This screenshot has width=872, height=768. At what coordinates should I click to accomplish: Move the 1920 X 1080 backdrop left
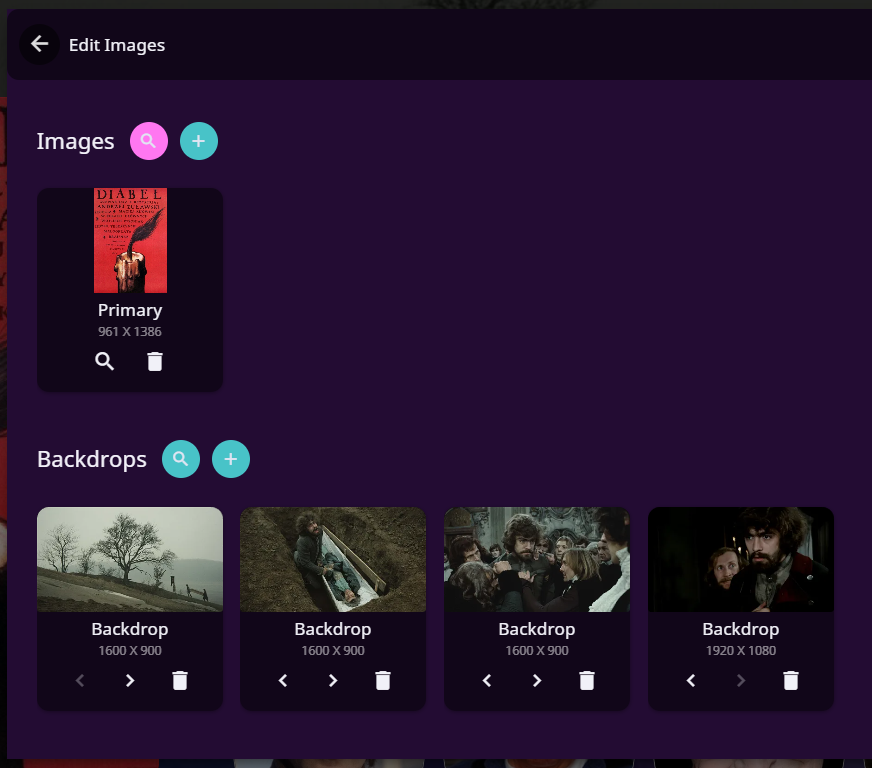(691, 681)
